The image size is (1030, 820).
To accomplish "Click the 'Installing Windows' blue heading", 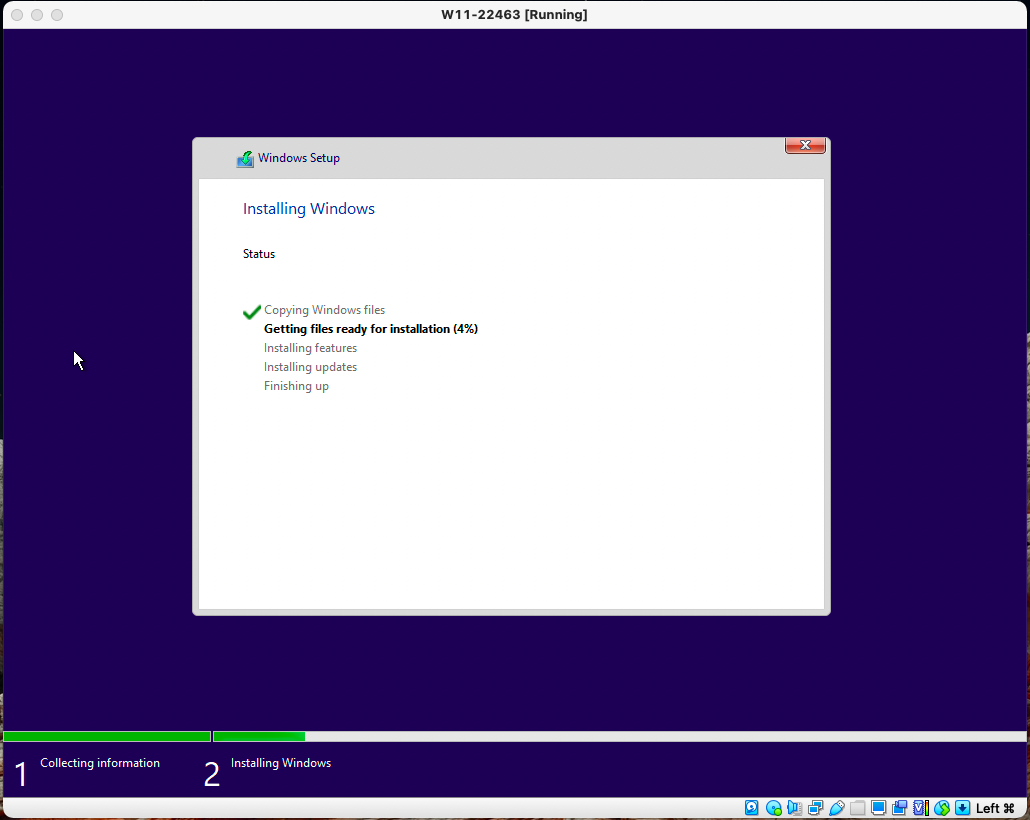I will [x=309, y=209].
